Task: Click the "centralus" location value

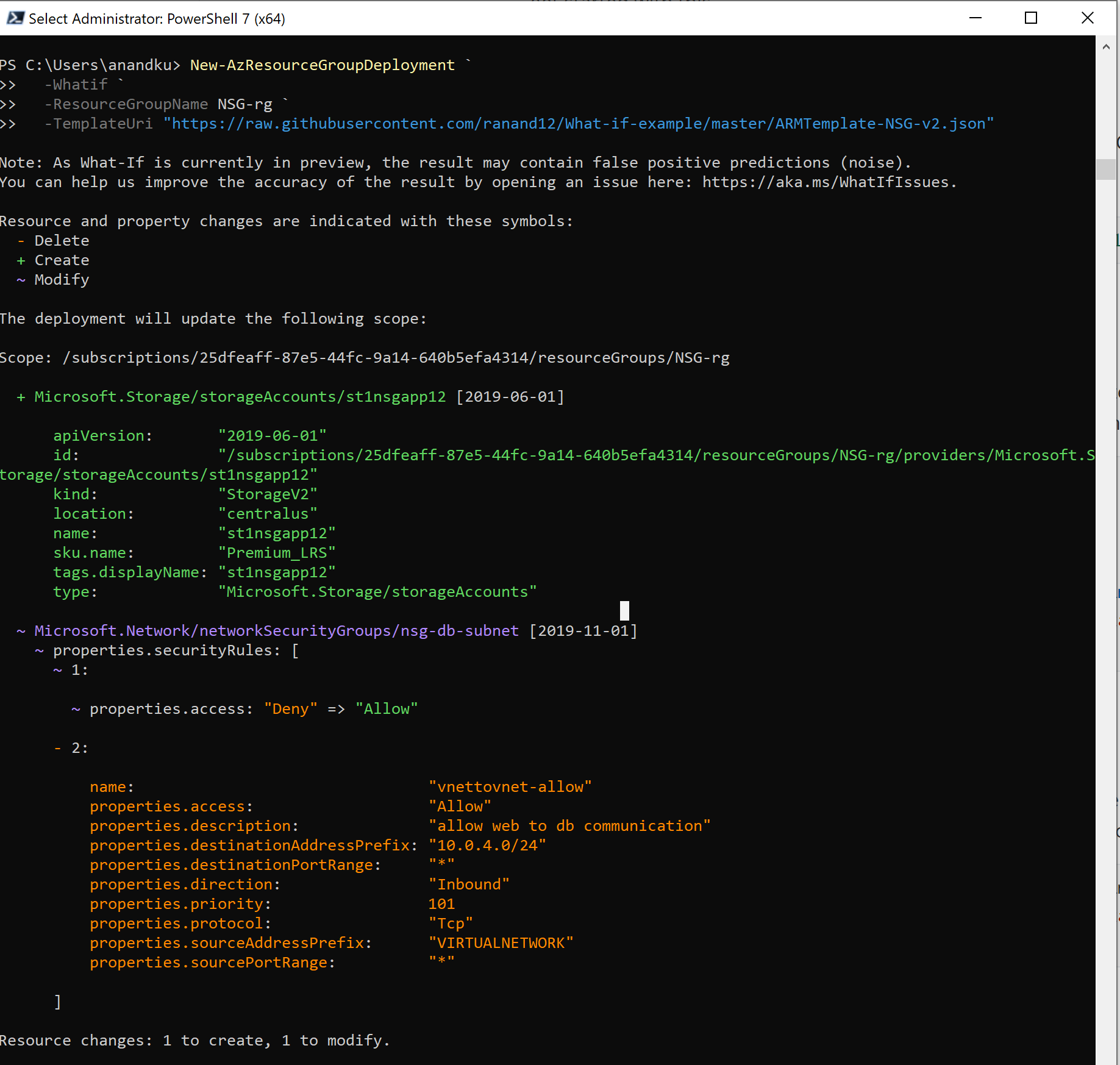Action: 268,514
